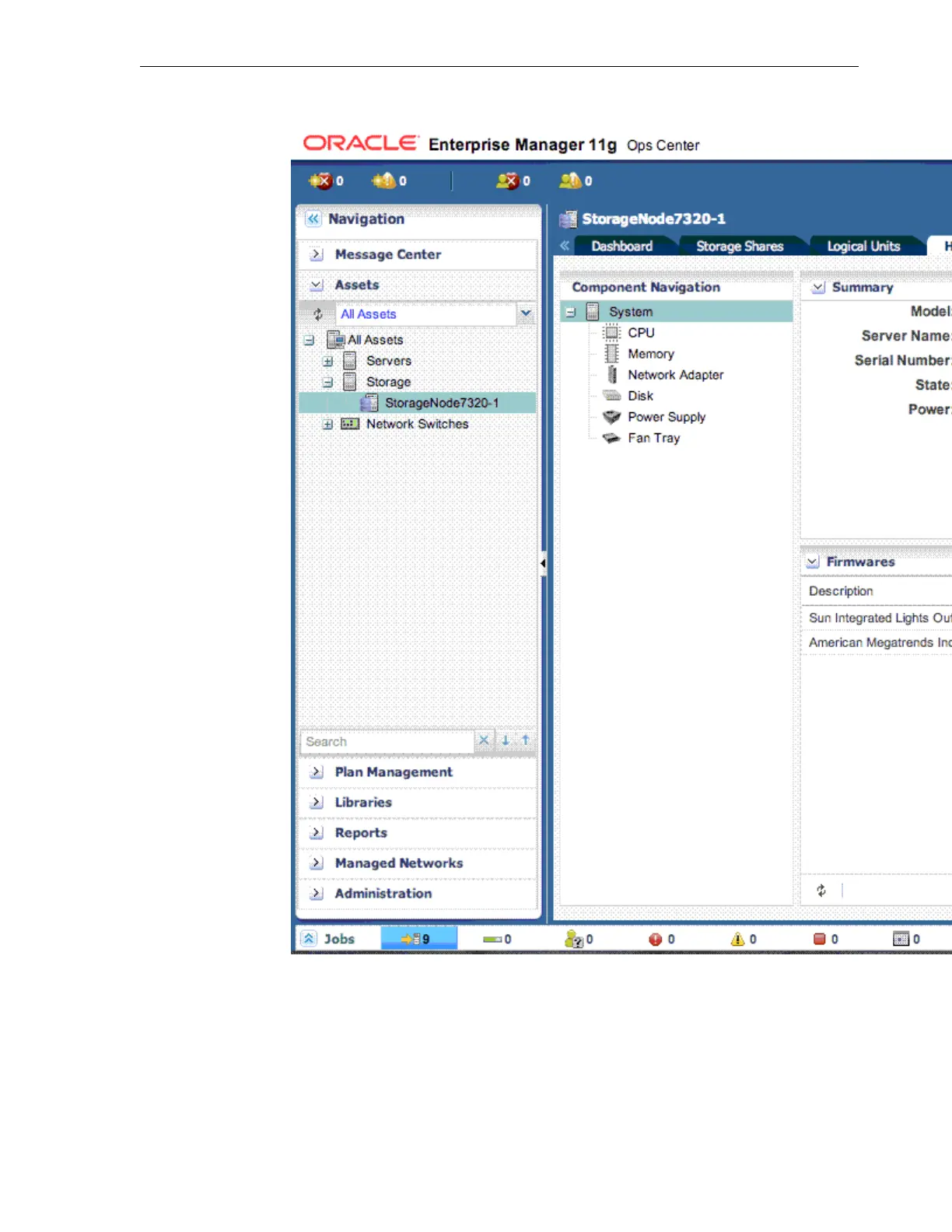
Task: Click the warning user incidents icon
Action: pyautogui.click(x=570, y=180)
